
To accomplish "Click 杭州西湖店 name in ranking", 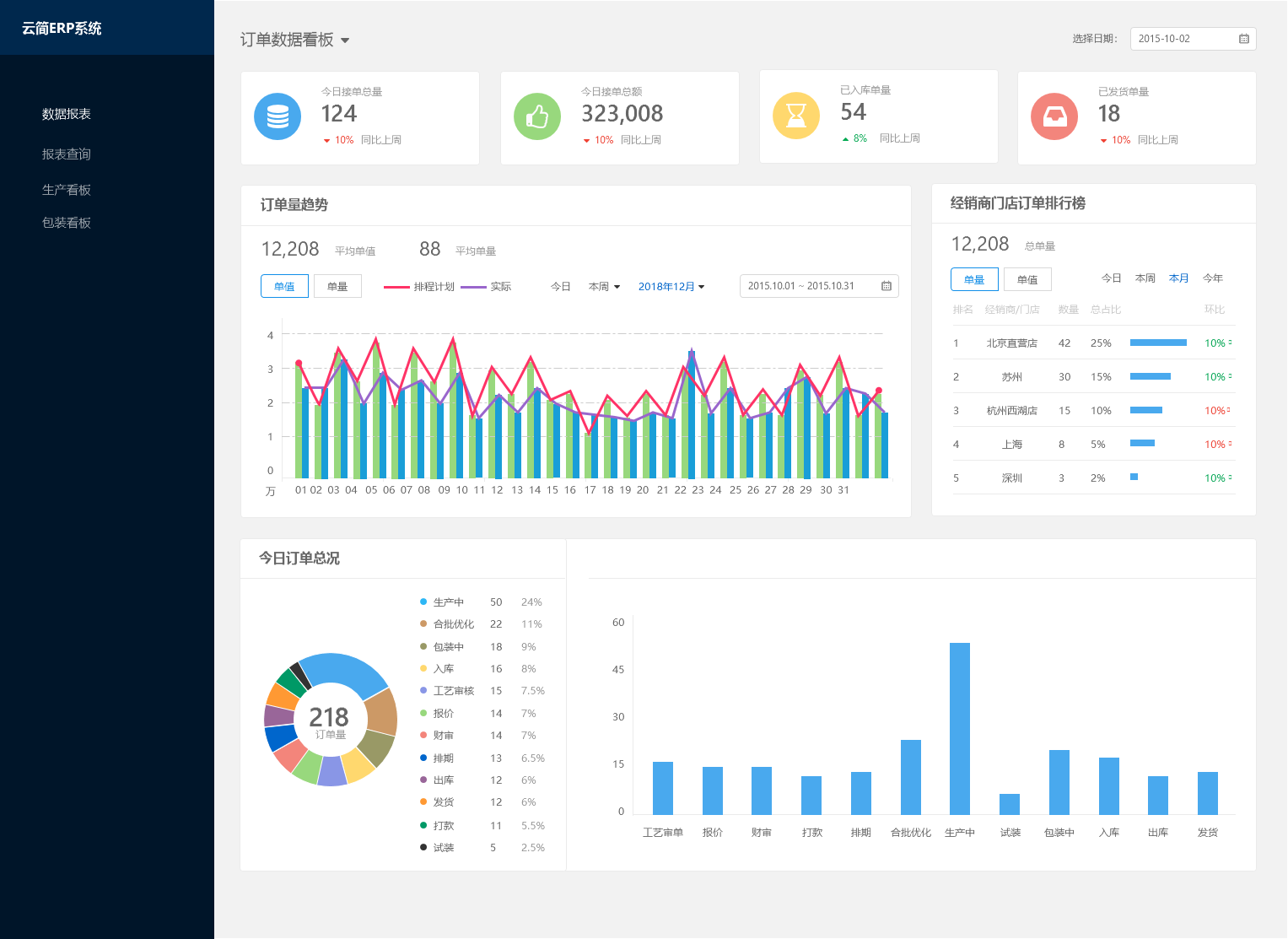I will tap(1012, 411).
